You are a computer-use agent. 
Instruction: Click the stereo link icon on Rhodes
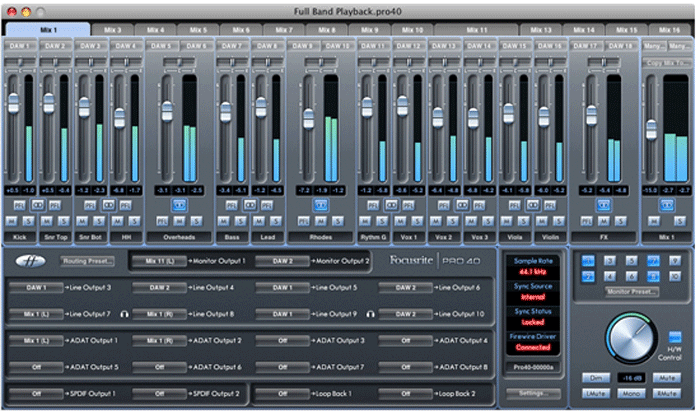(x=320, y=203)
